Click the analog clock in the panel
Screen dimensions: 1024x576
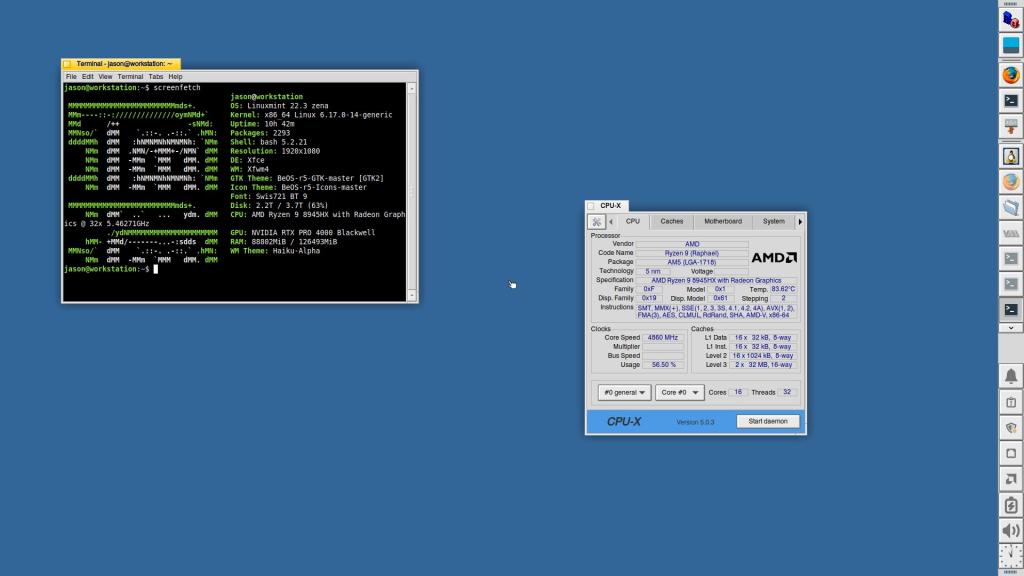(1011, 557)
